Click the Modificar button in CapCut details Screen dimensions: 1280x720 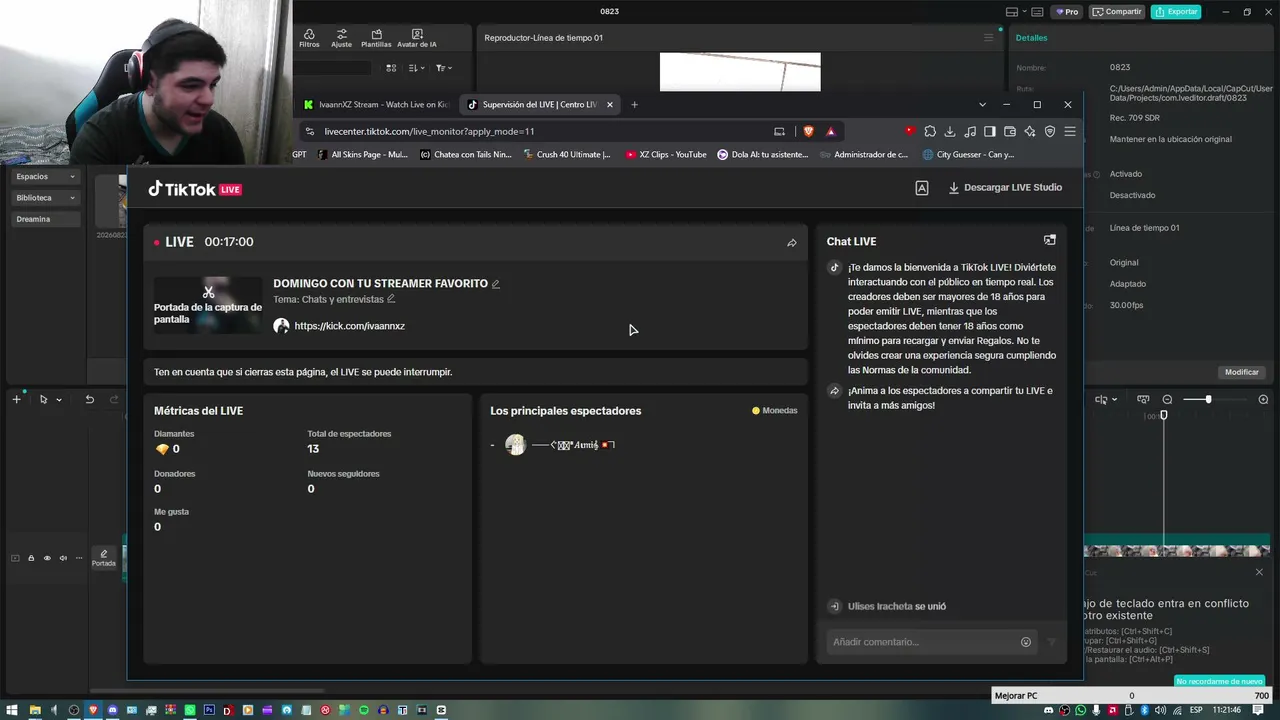click(x=1242, y=372)
